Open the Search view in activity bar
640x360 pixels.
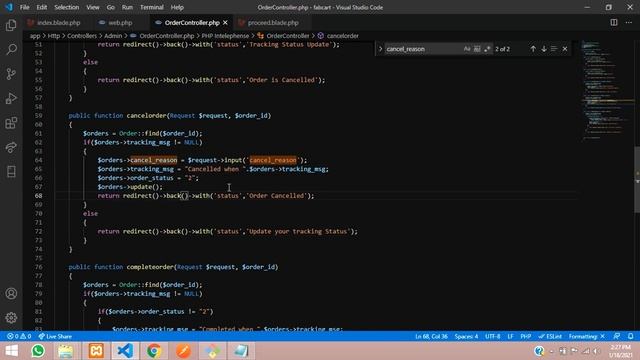(x=11, y=50)
